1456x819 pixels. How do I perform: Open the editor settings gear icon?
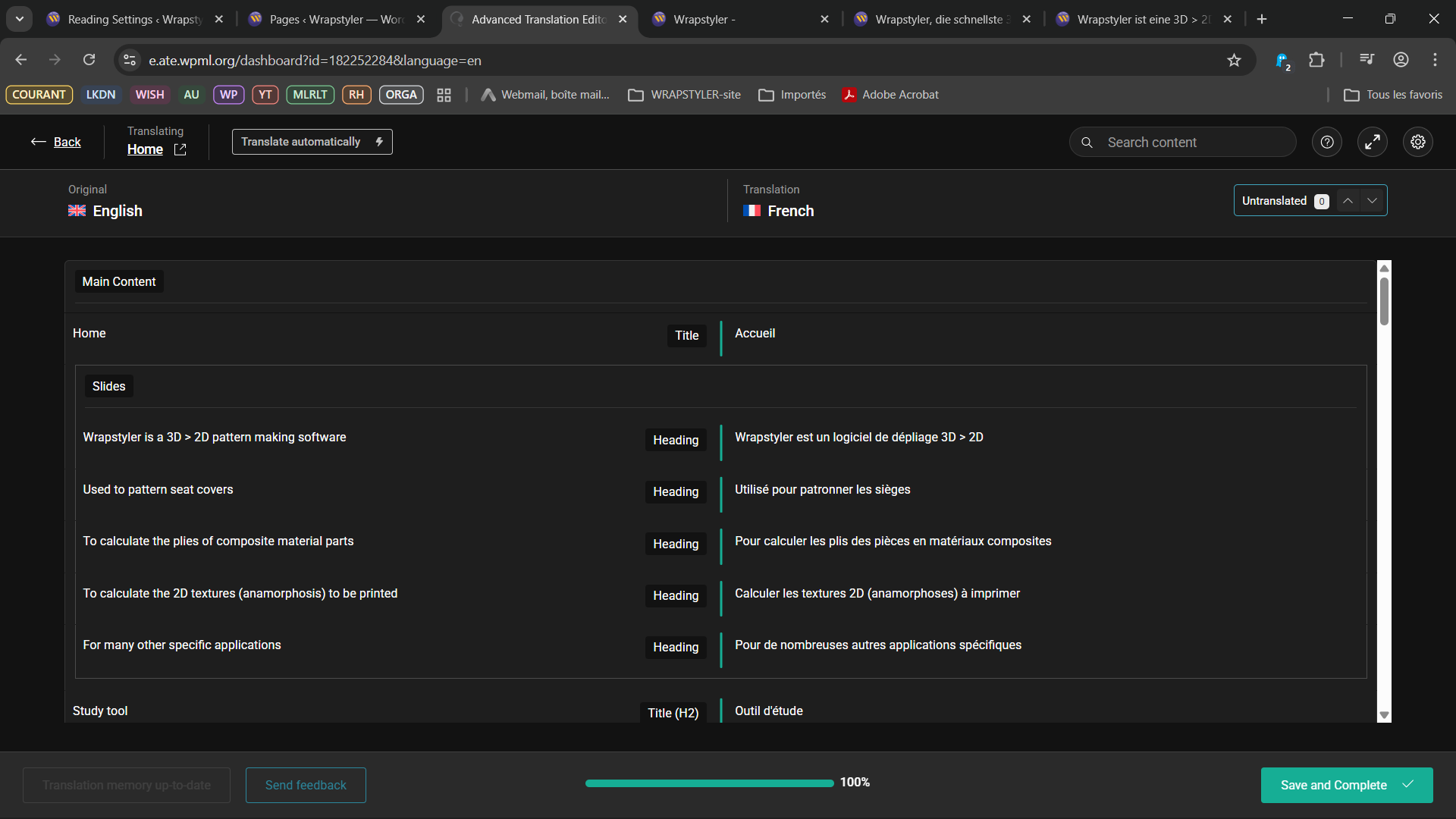tap(1417, 143)
